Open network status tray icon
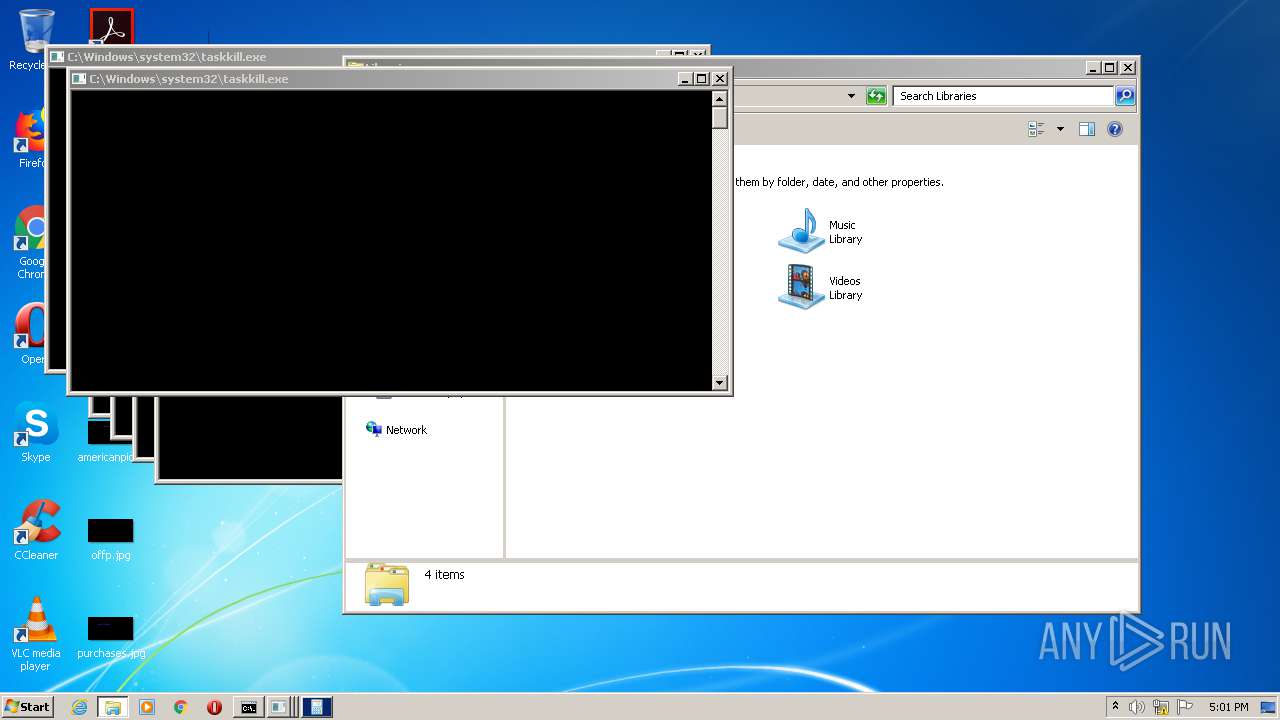1280x720 pixels. tap(1161, 707)
